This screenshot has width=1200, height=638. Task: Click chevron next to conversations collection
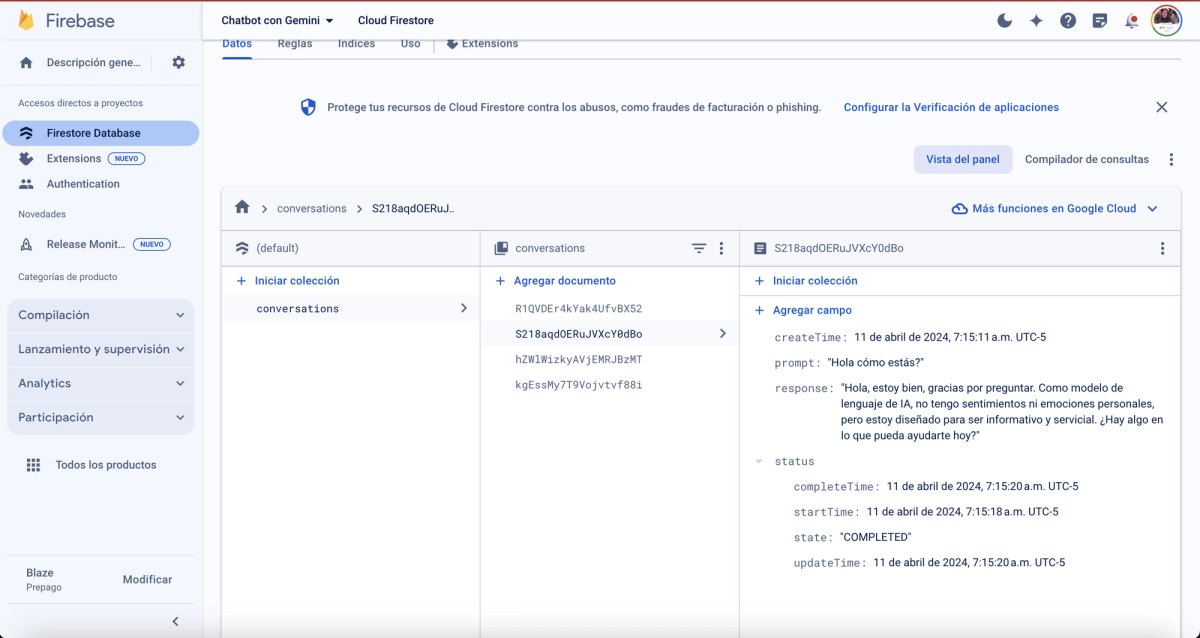463,308
